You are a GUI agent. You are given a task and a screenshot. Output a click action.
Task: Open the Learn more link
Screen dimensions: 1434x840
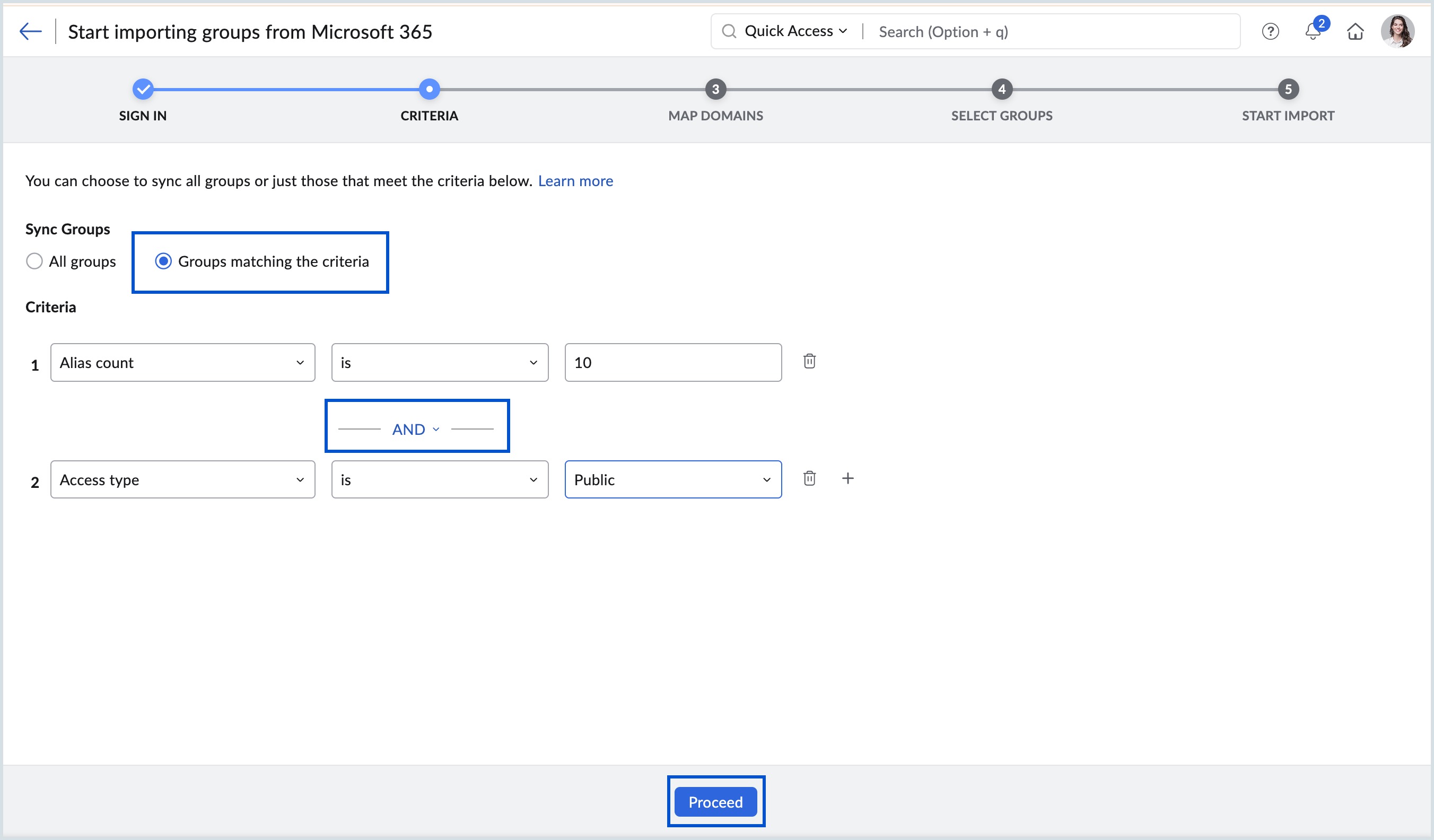pos(575,180)
